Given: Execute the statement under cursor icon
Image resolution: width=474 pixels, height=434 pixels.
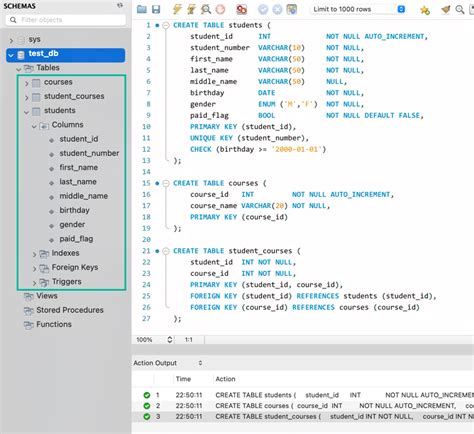Looking at the screenshot, I should point(191,9).
